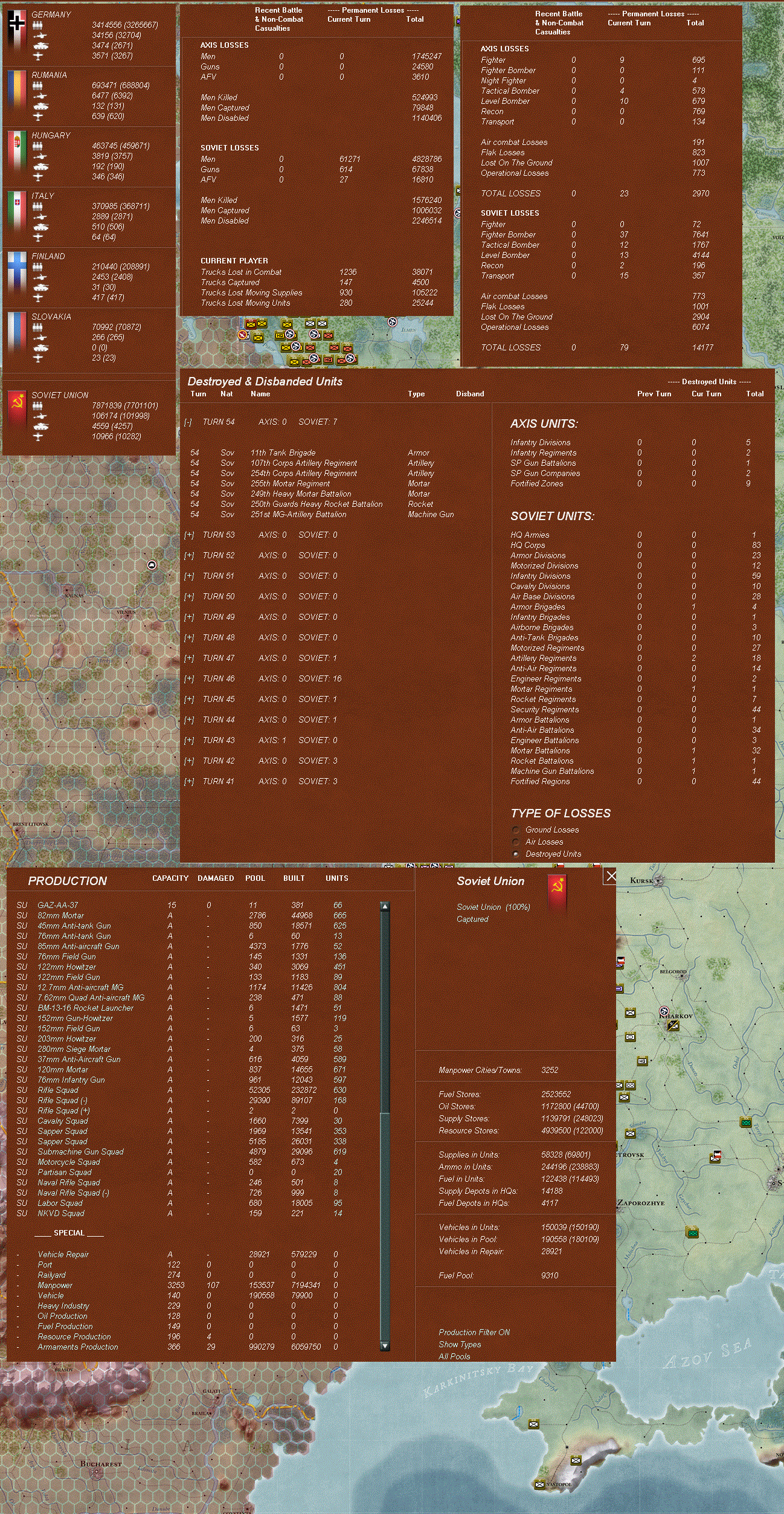Toggle the Production Filter ON option
The width and height of the screenshot is (784, 1514).
point(474,1332)
